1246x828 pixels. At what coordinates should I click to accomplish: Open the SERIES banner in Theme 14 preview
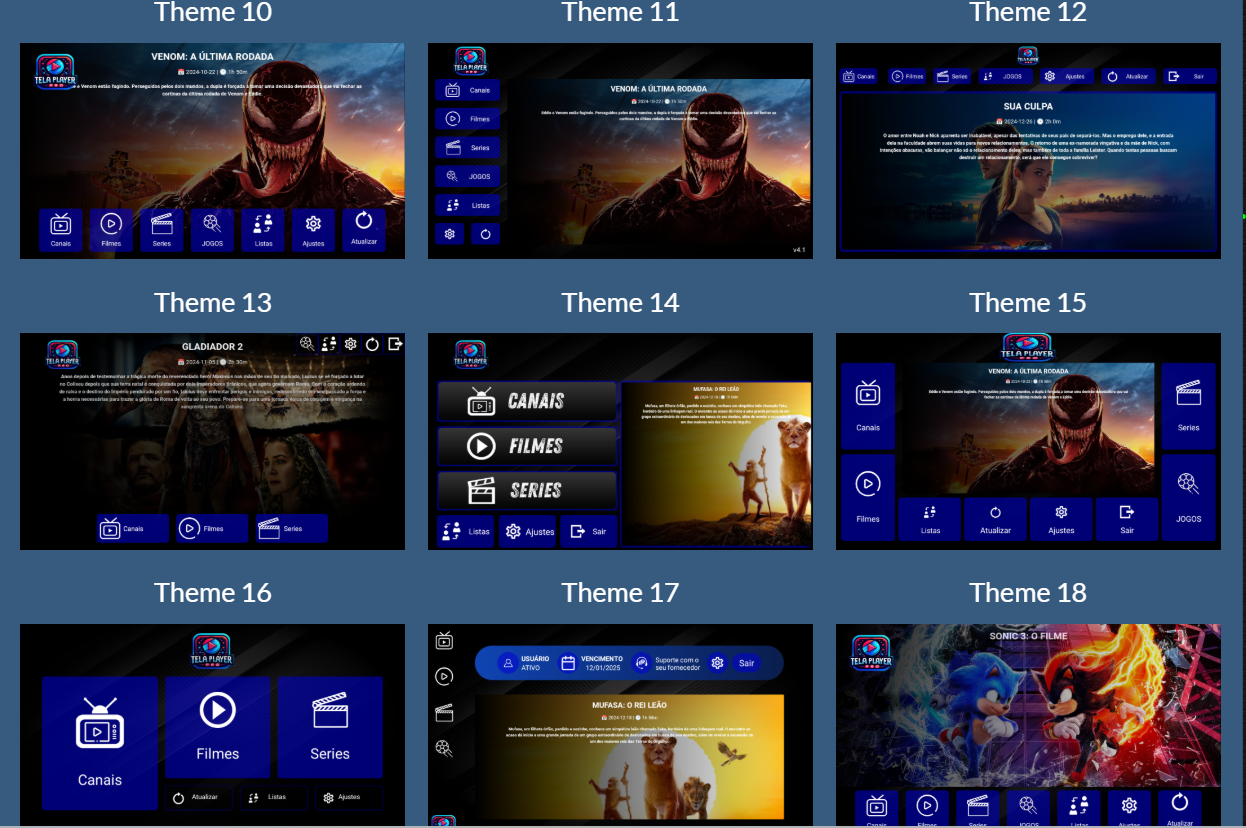527,490
